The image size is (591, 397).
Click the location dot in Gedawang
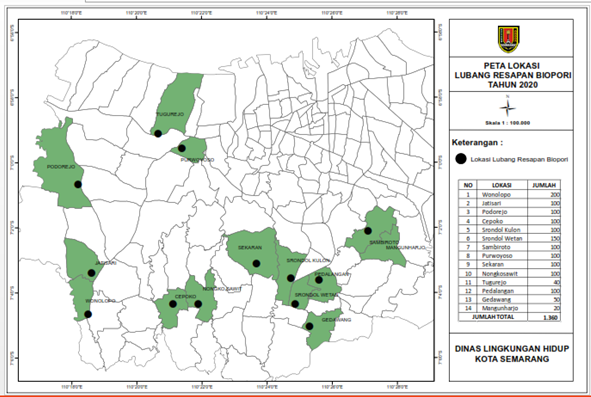pyautogui.click(x=309, y=326)
